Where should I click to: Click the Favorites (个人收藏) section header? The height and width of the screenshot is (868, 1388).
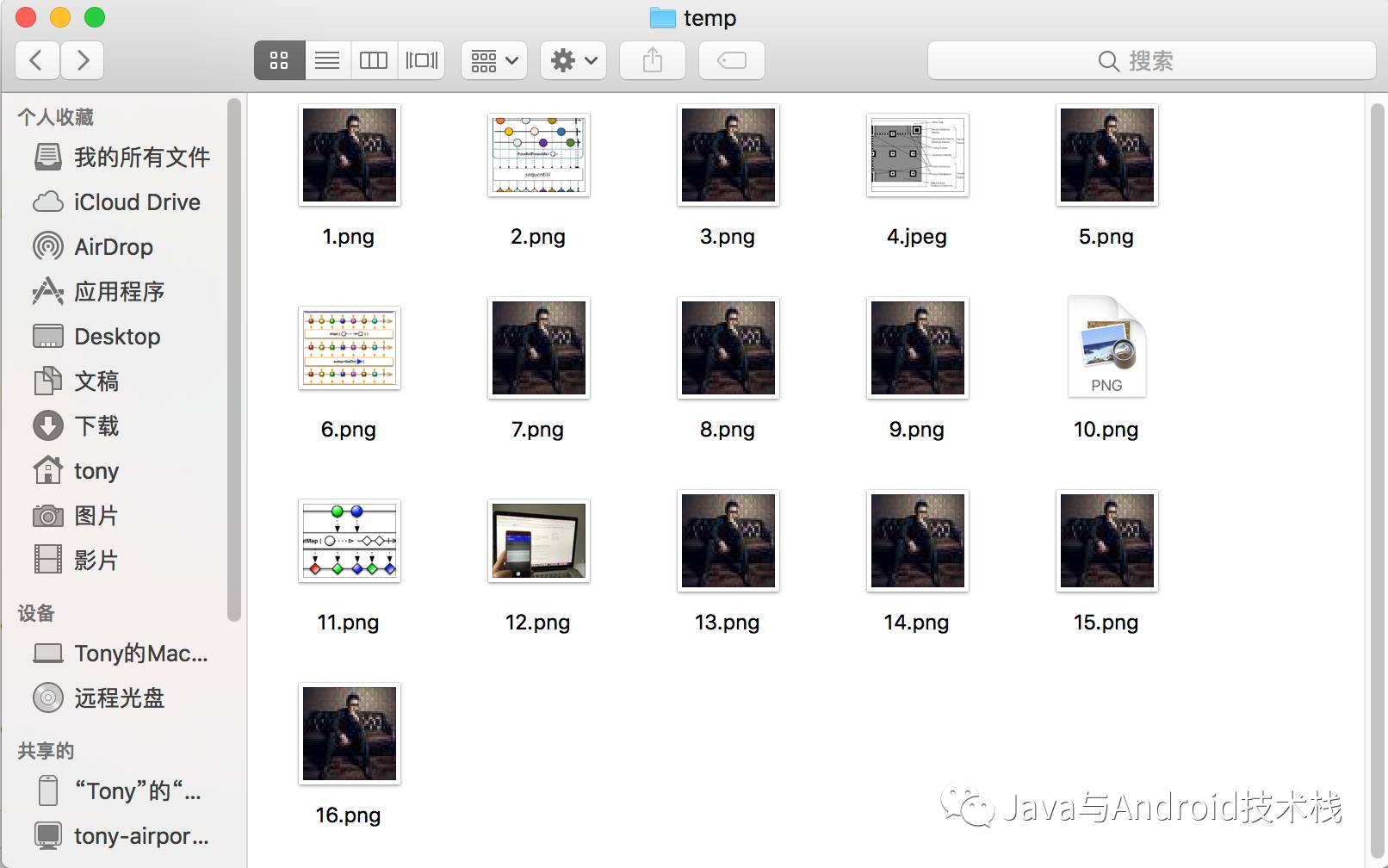(x=56, y=117)
